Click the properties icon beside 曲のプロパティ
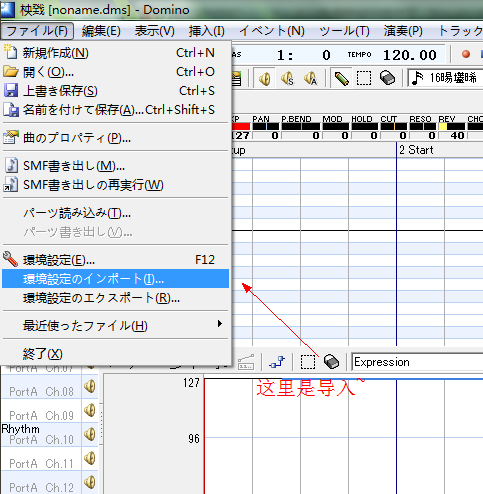483x494 pixels. [x=11, y=137]
